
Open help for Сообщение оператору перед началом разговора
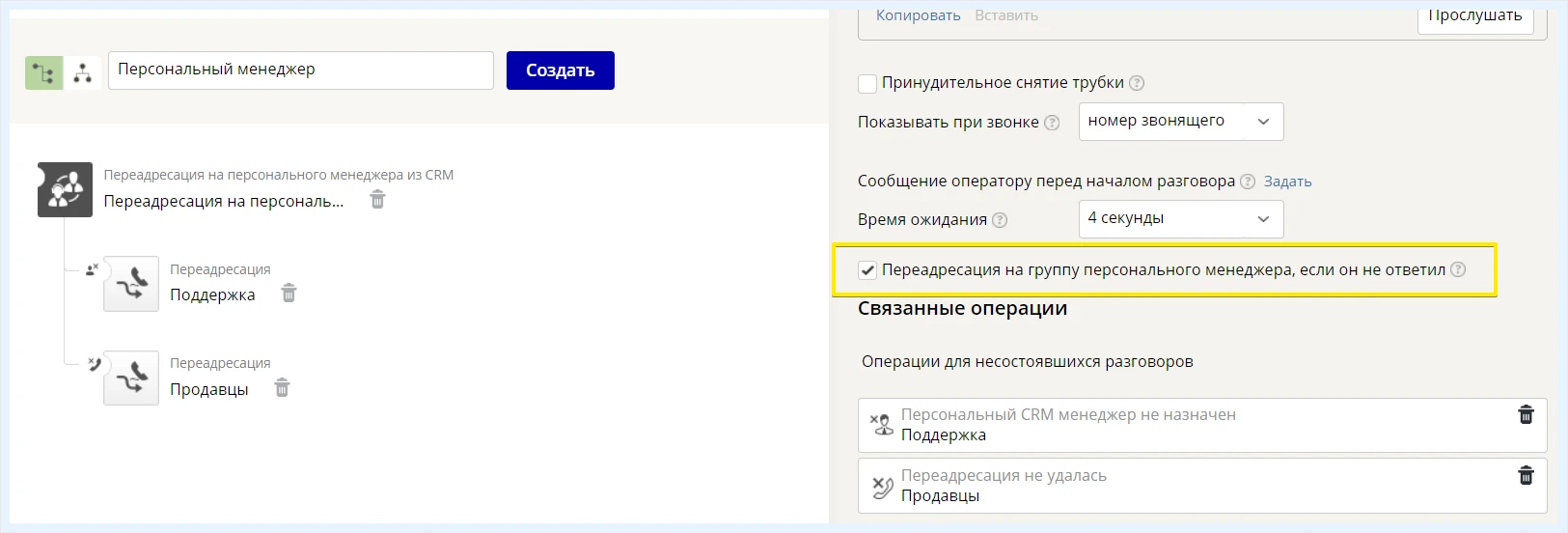tap(1248, 182)
